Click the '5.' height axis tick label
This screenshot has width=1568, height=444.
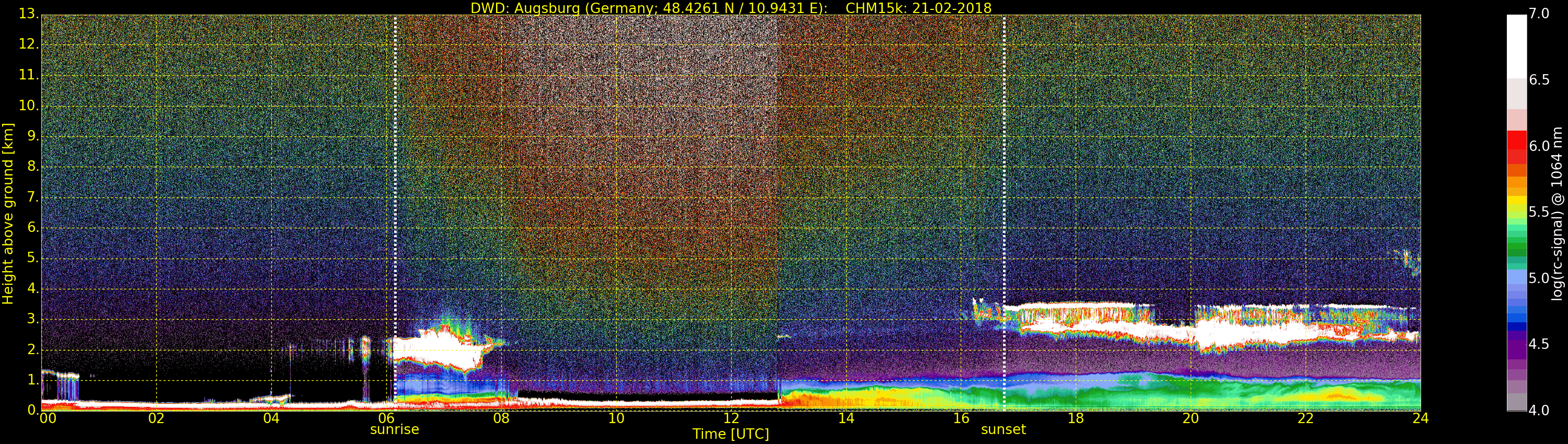pos(33,258)
